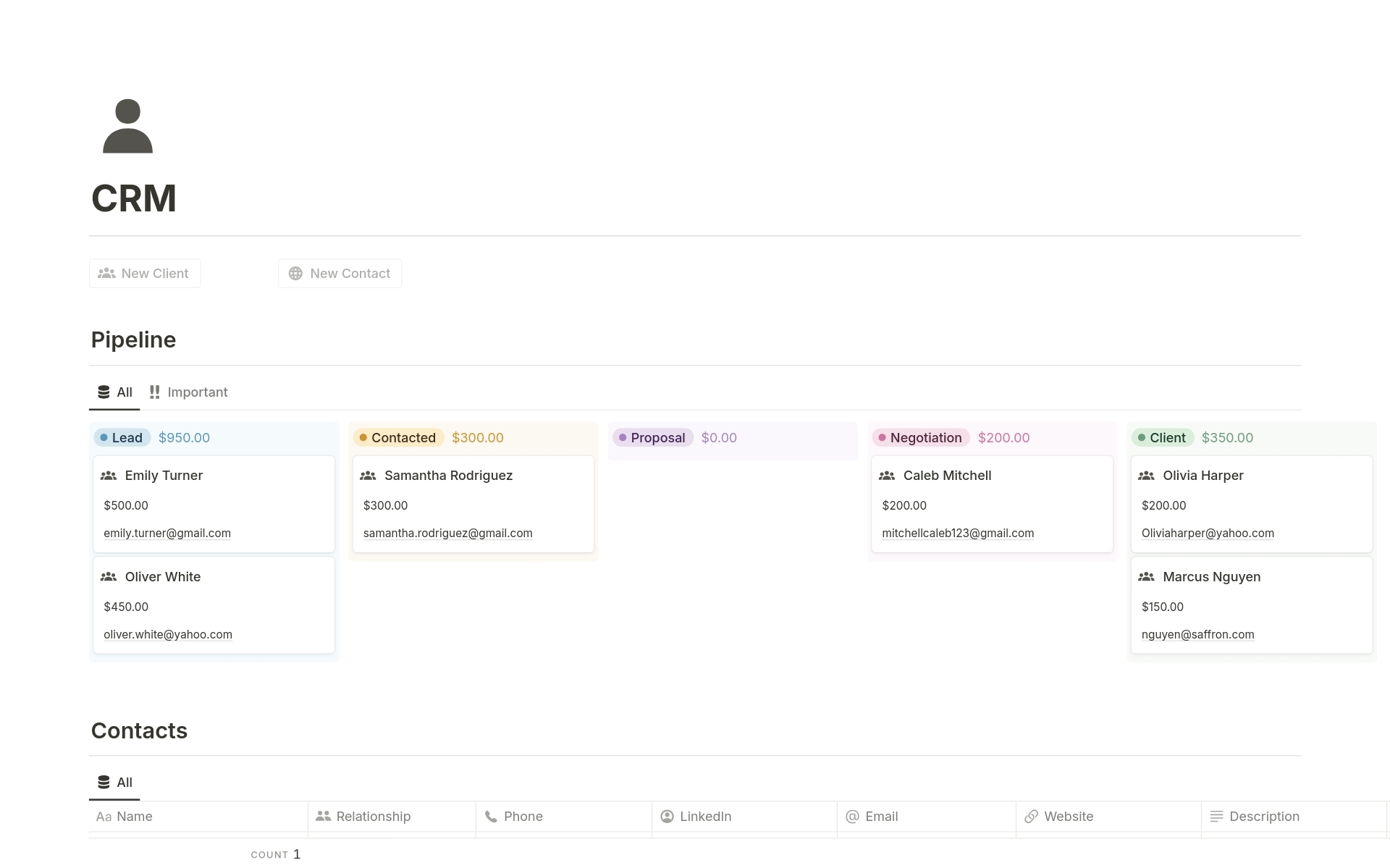Click the blue Lead status tag

pos(122,438)
